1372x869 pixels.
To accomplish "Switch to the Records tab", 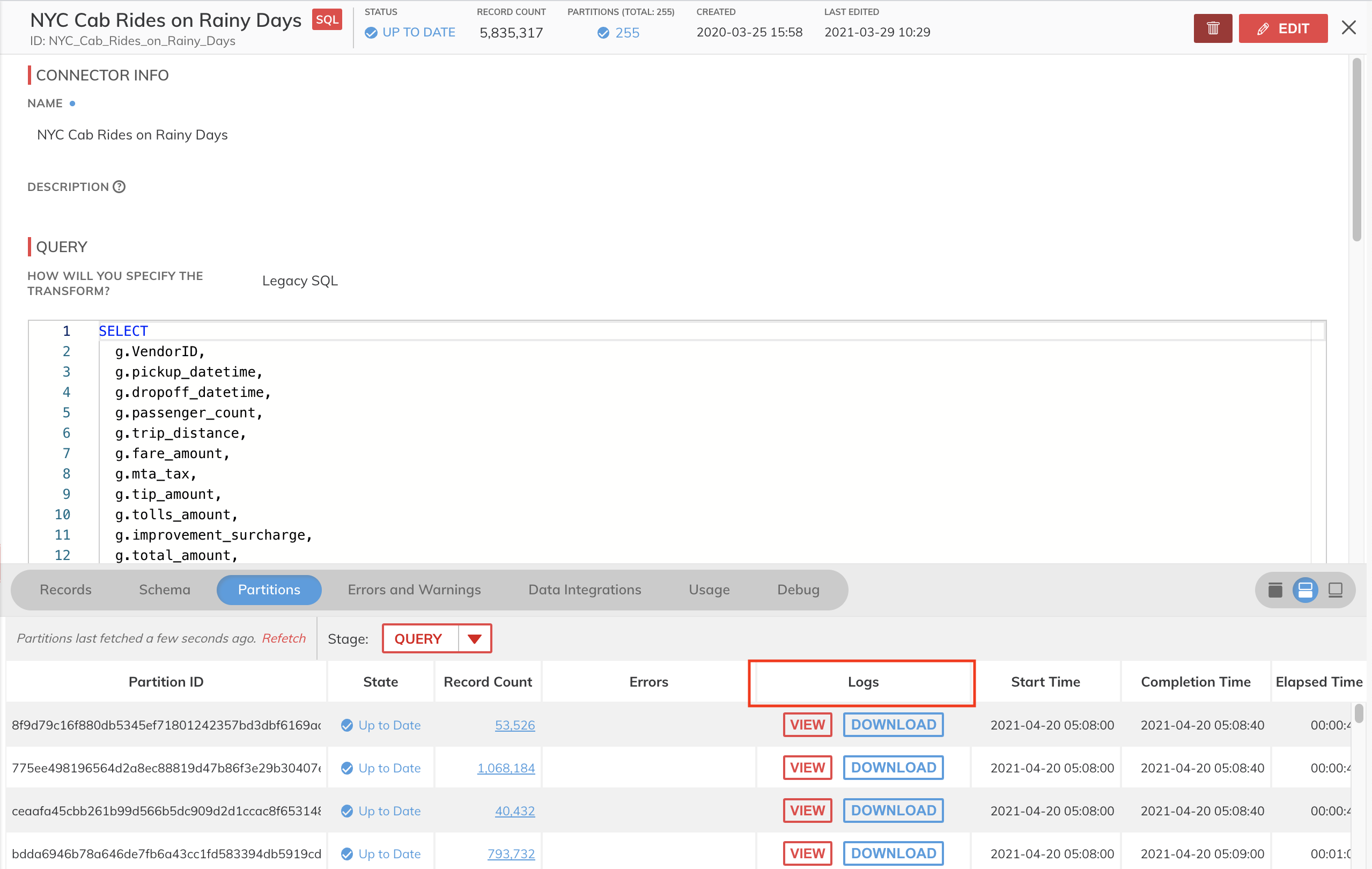I will [x=65, y=590].
